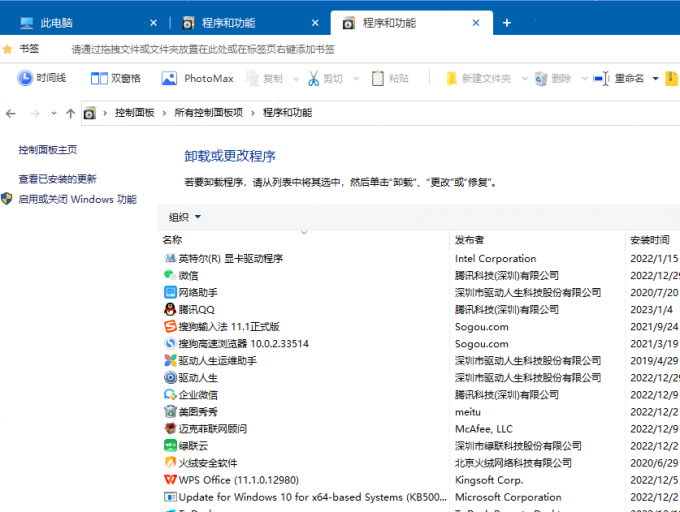The width and height of the screenshot is (680, 512).
Task: Open a new tab with plus button
Action: [507, 22]
